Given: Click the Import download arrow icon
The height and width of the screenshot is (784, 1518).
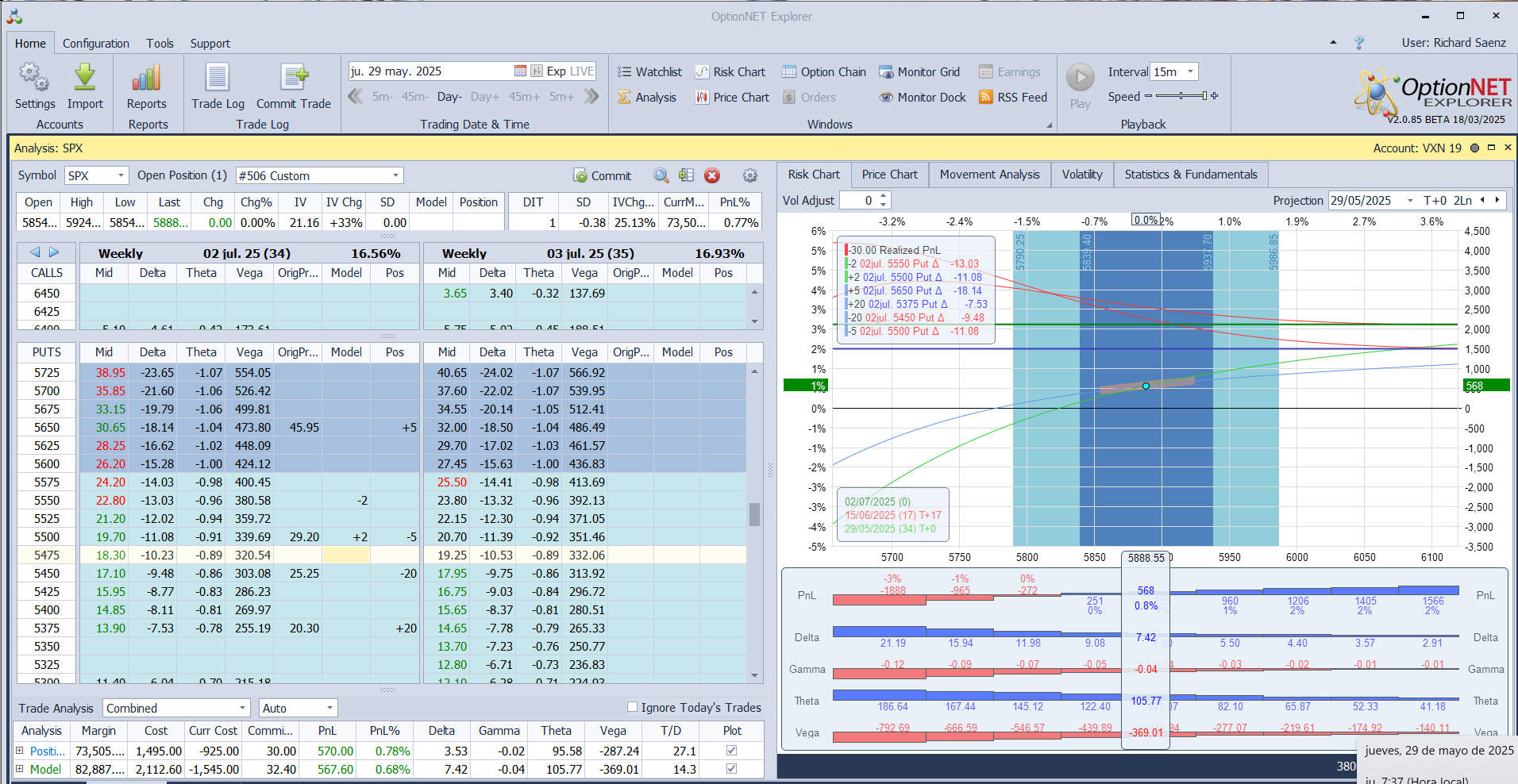Looking at the screenshot, I should (85, 78).
